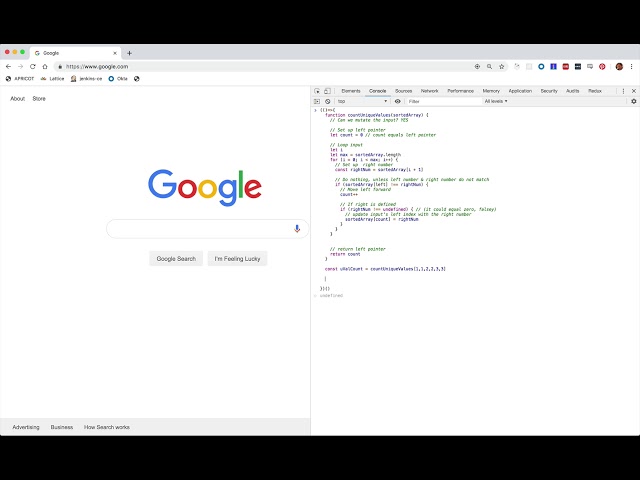Viewport: 640px width, 480px height.
Task: Open the Okta-style blue ring extension
Action: (x=541, y=67)
